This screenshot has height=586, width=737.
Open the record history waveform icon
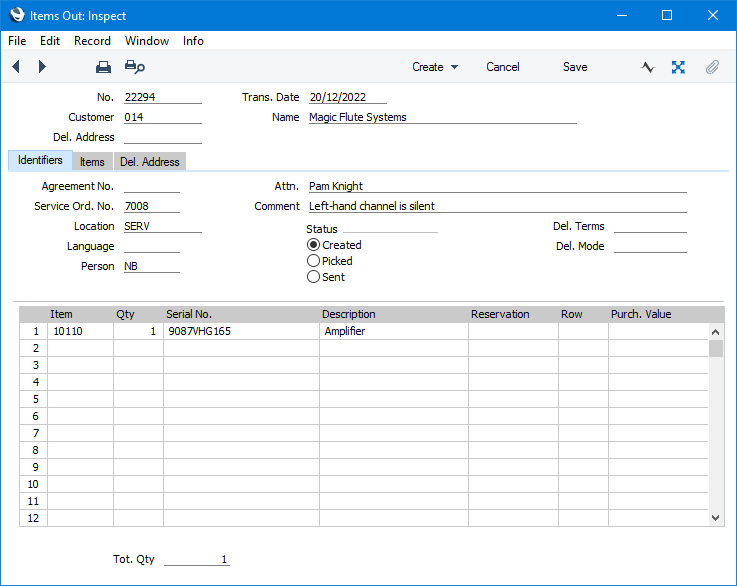point(648,67)
